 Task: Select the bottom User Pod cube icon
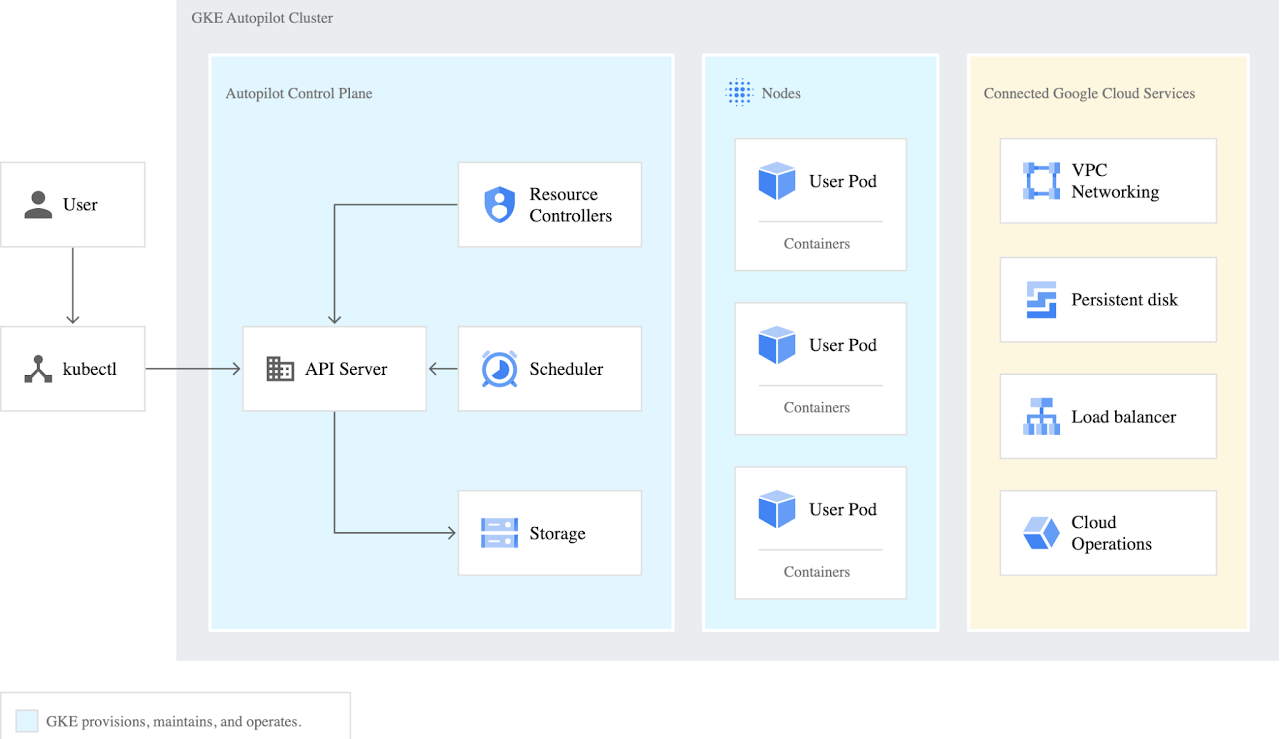(x=776, y=509)
